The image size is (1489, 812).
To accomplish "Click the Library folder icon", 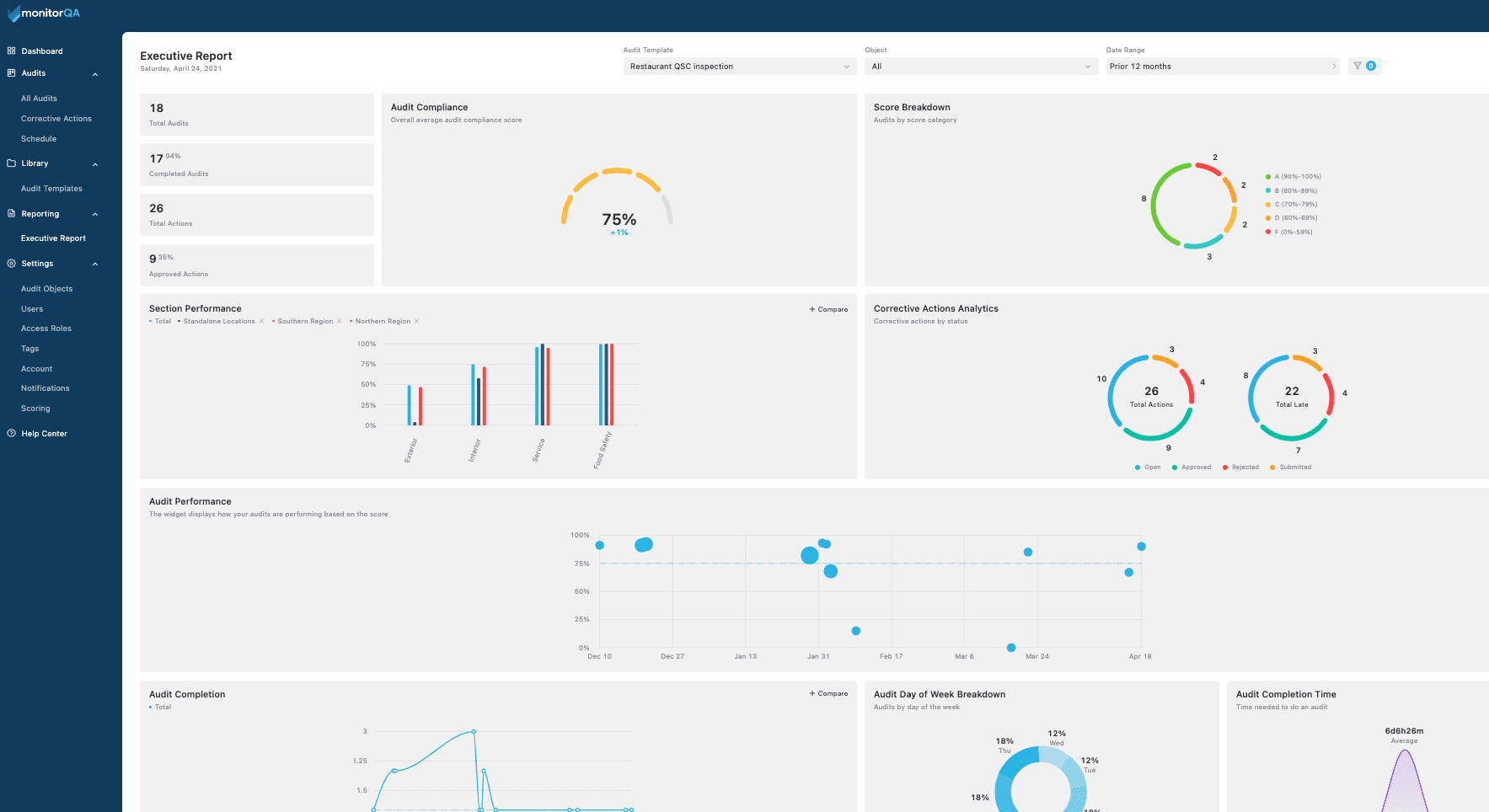I will point(12,163).
